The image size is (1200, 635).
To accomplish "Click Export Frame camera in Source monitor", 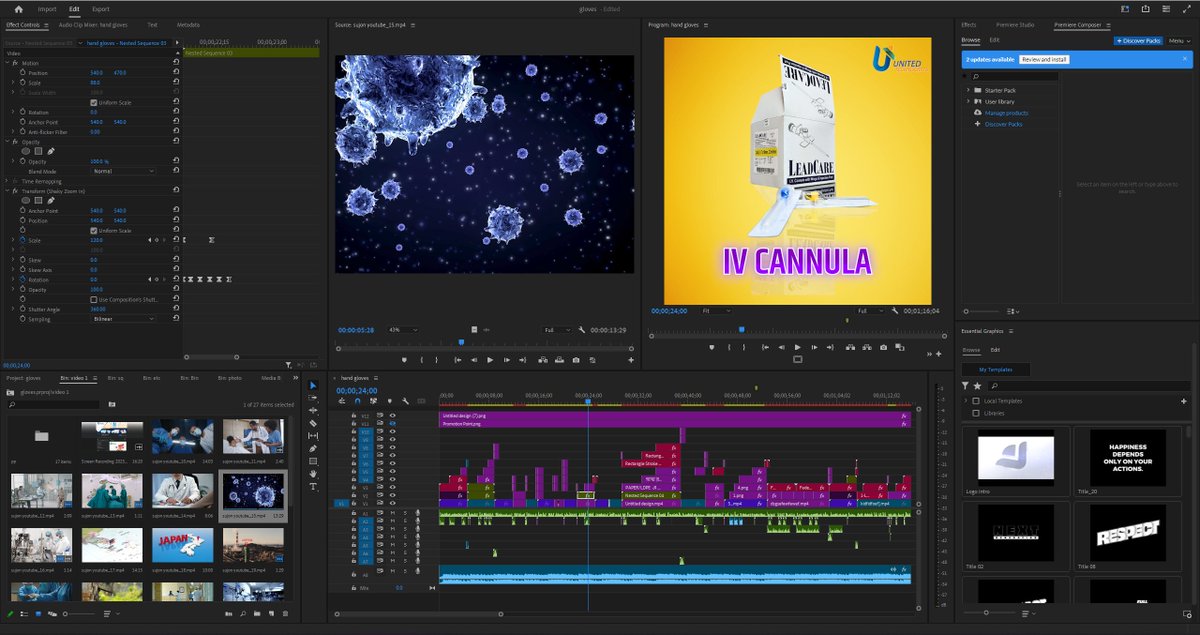I will (575, 359).
